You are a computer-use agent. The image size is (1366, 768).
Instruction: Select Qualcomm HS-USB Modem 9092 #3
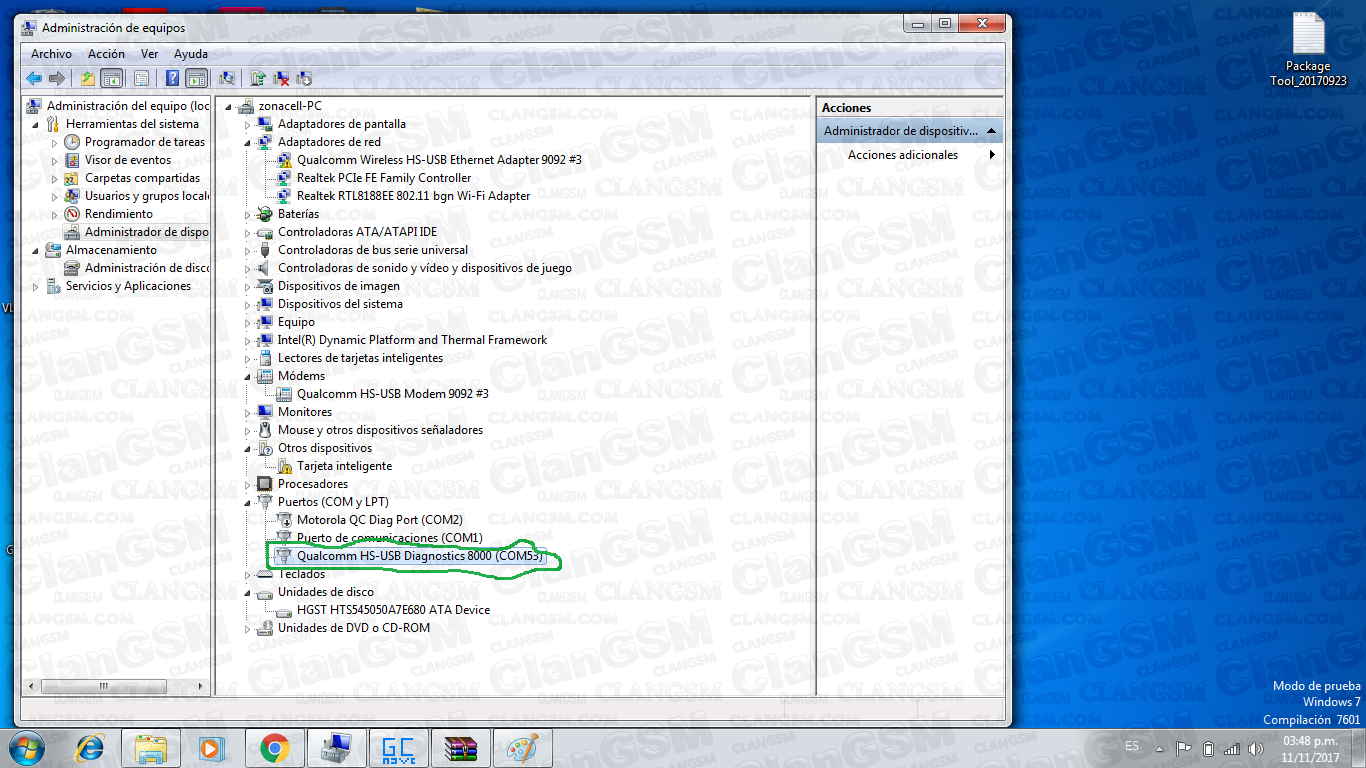pos(393,394)
